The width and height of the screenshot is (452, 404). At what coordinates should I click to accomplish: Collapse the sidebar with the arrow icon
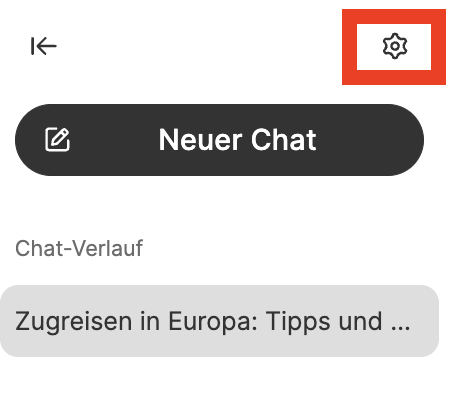tap(44, 46)
